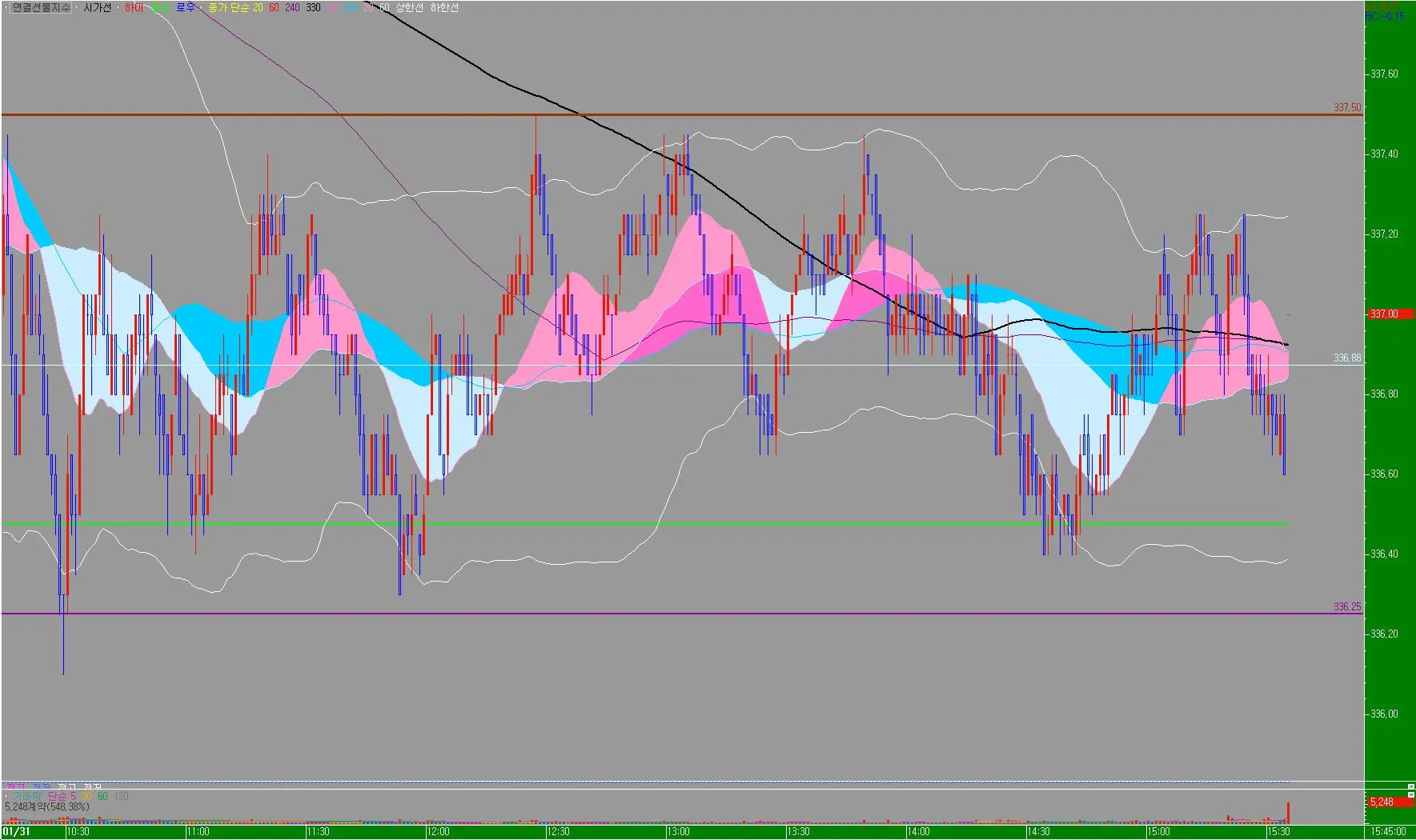Select the blue 로우 legend label
1416x840 pixels.
coord(185,7)
